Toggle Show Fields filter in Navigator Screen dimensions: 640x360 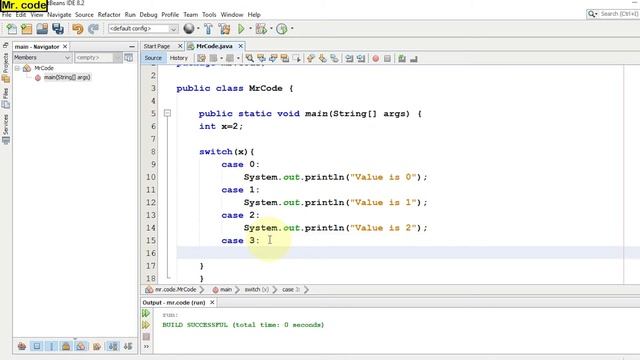tap(37, 346)
